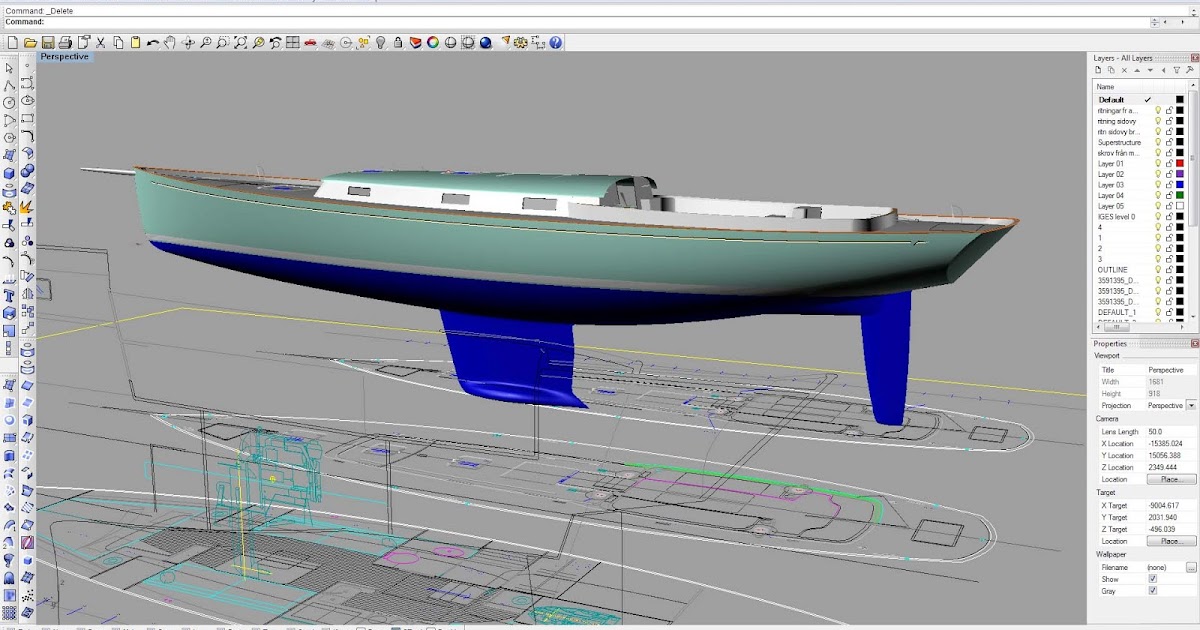Viewport: 1200px width, 630px height.
Task: Click the Undo arrow icon
Action: coord(152,43)
